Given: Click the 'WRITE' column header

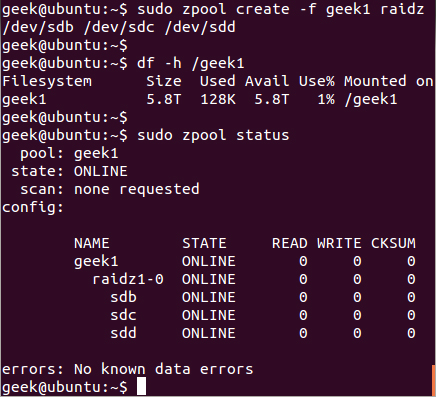Looking at the screenshot, I should [339, 243].
